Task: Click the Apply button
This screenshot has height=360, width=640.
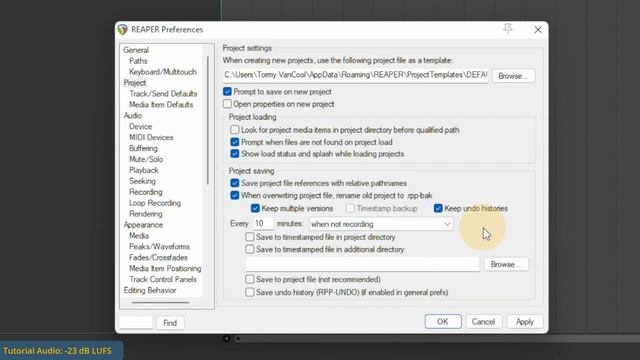Action: (x=524, y=322)
